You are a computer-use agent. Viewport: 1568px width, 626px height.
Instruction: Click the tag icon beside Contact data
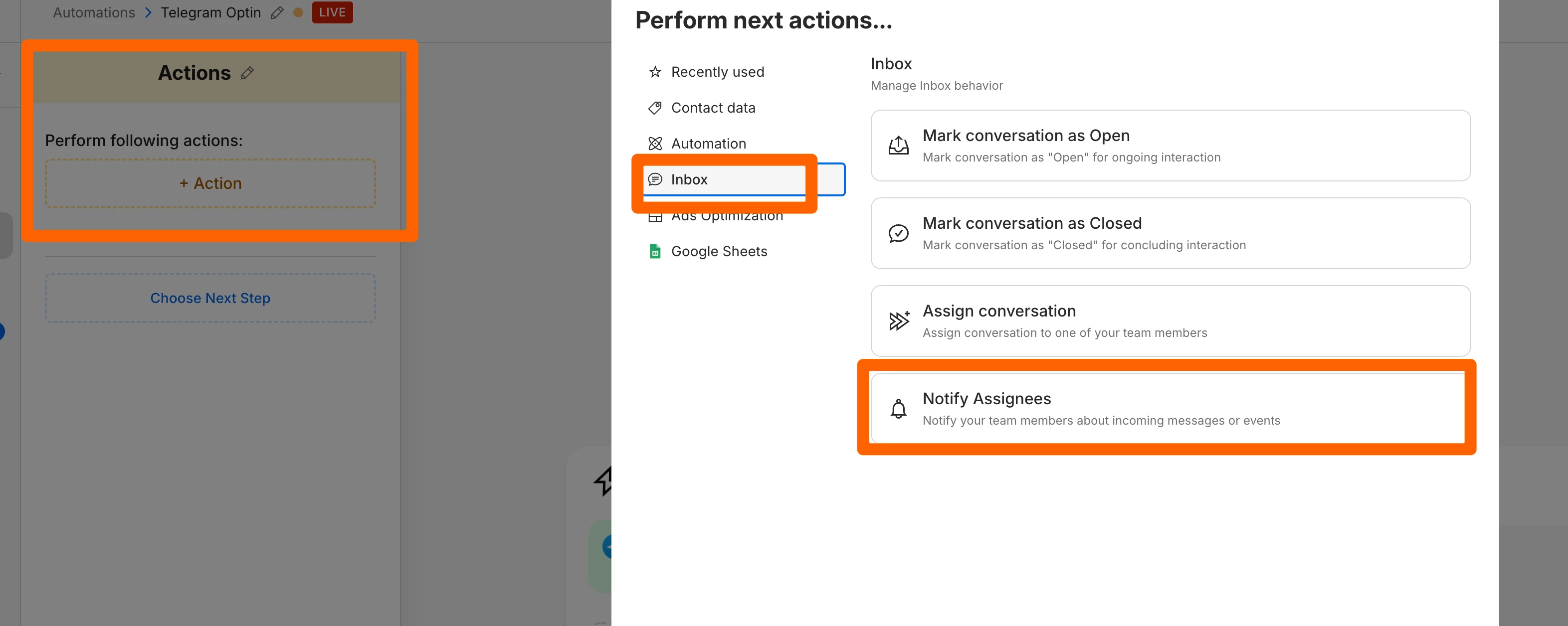point(655,108)
